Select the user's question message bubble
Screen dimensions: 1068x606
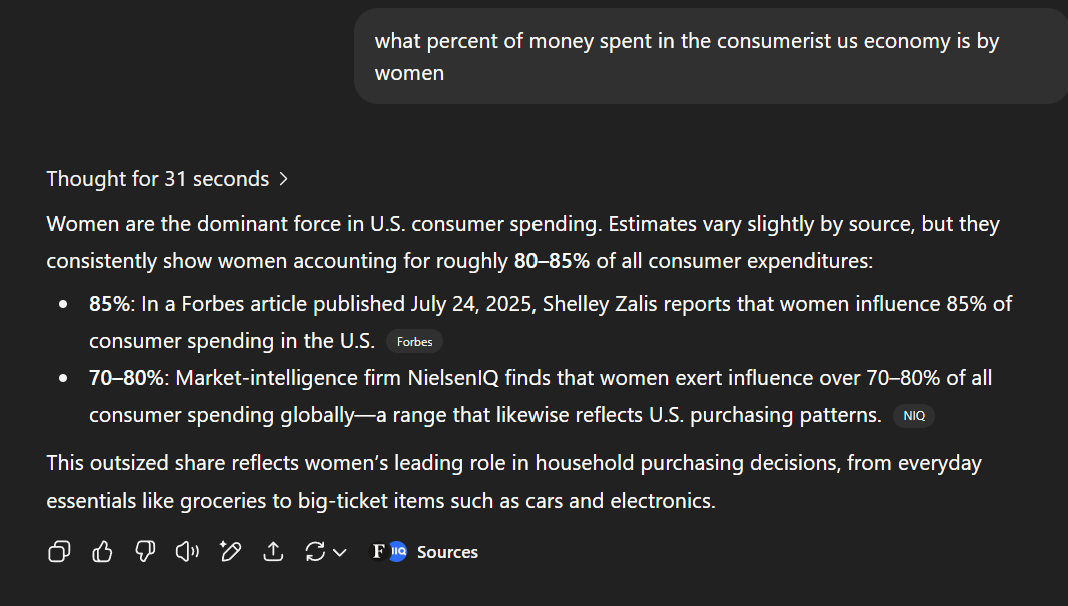click(x=710, y=57)
